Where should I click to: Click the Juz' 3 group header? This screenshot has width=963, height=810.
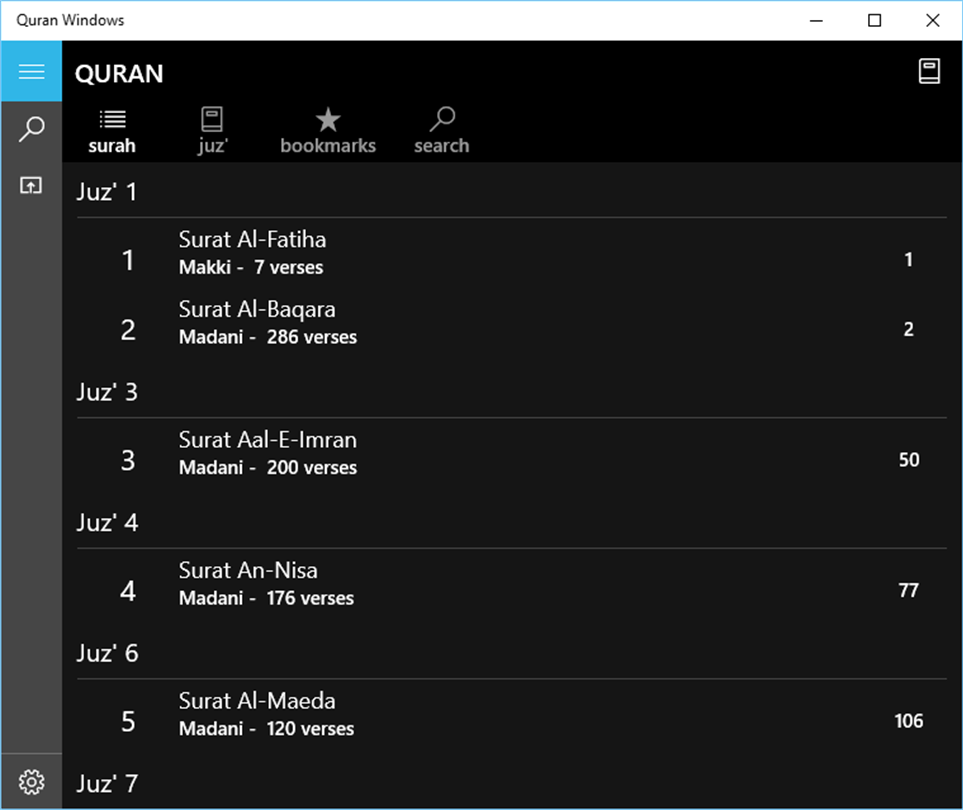107,392
